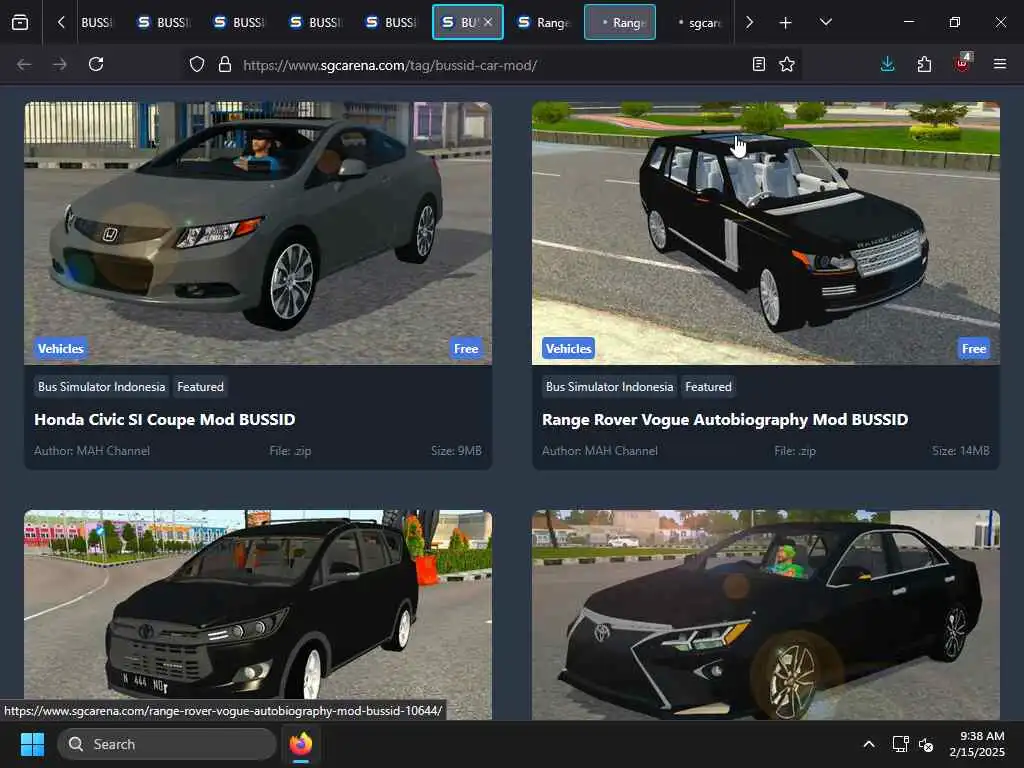The image size is (1024, 768).
Task: Click 'Size: 14MB' text
Action: click(x=961, y=451)
